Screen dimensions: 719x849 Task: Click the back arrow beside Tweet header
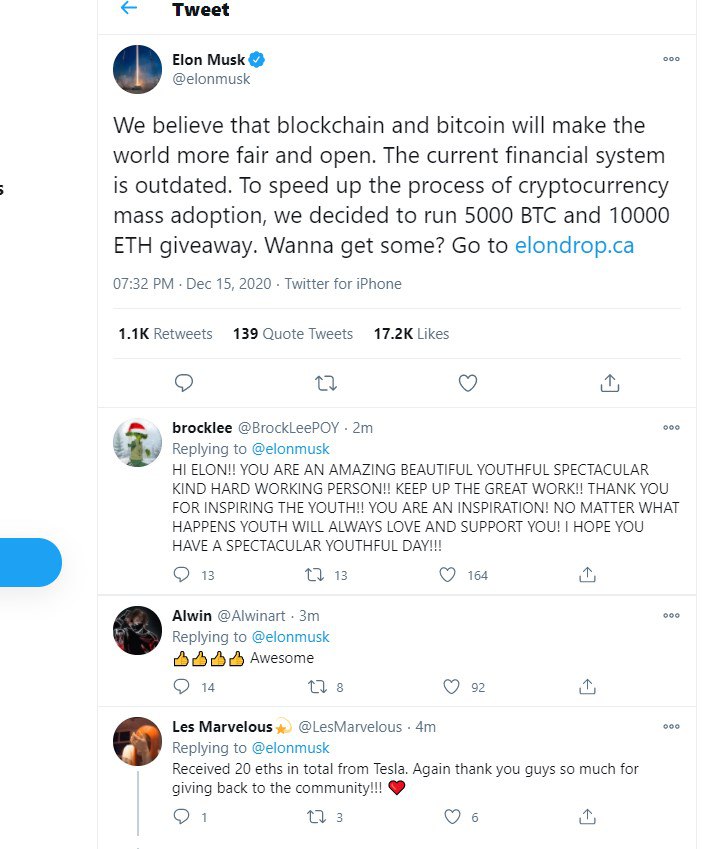pyautogui.click(x=128, y=9)
